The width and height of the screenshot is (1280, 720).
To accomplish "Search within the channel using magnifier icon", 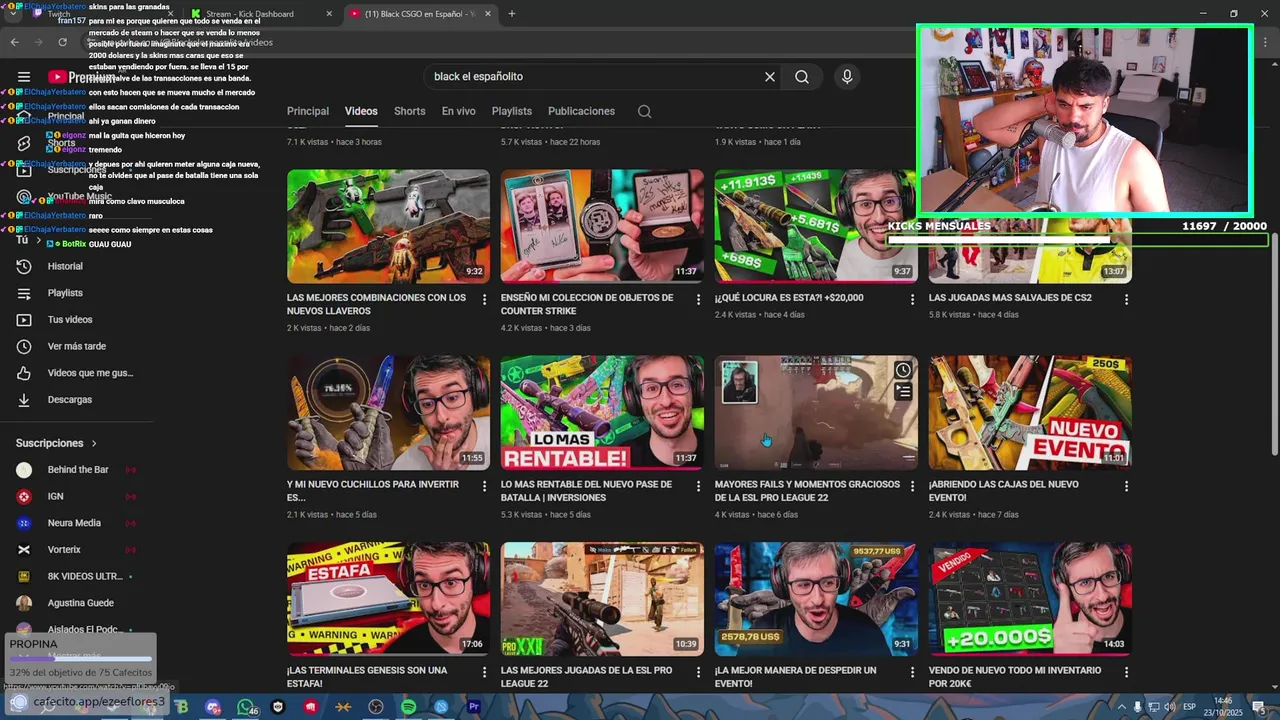I will tap(644, 111).
